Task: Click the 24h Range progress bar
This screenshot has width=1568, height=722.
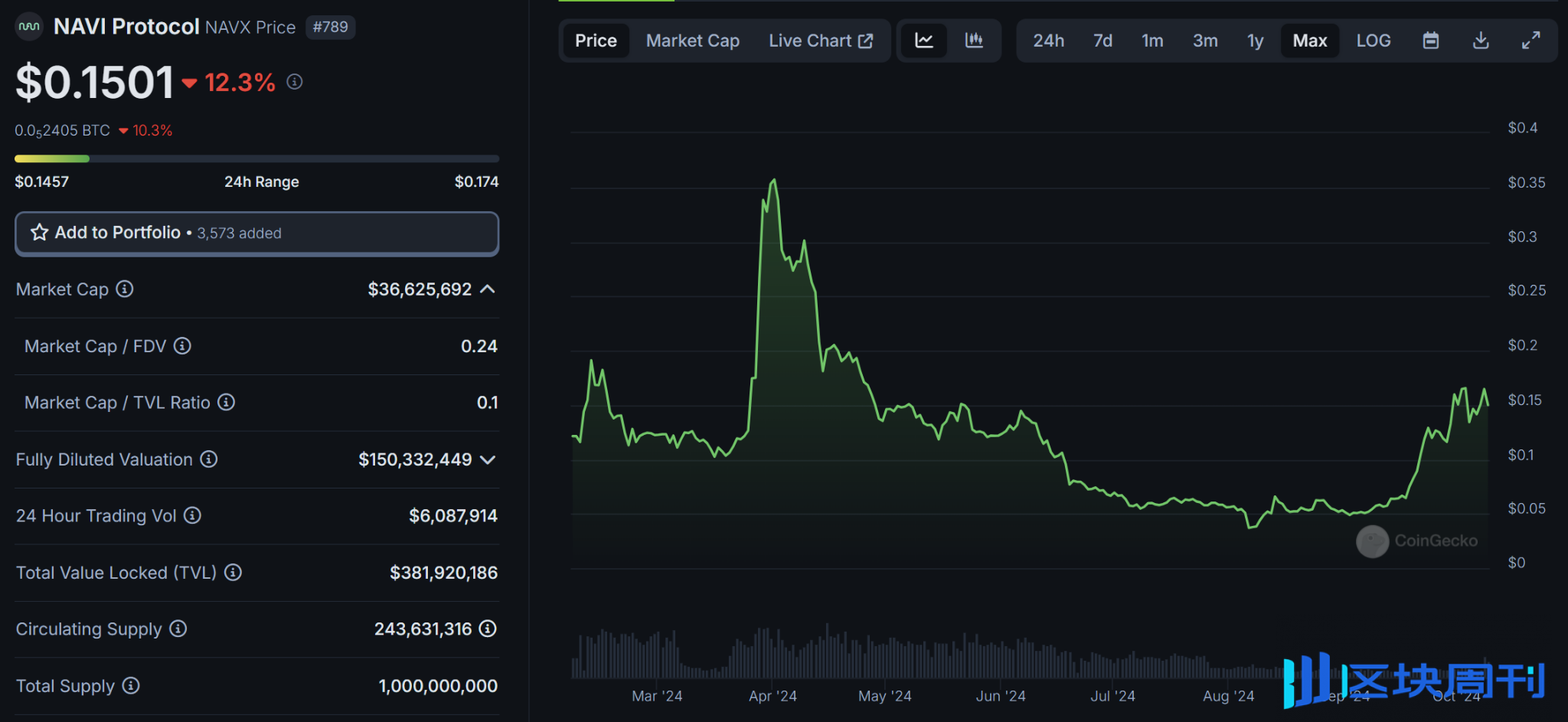Action: (x=257, y=158)
